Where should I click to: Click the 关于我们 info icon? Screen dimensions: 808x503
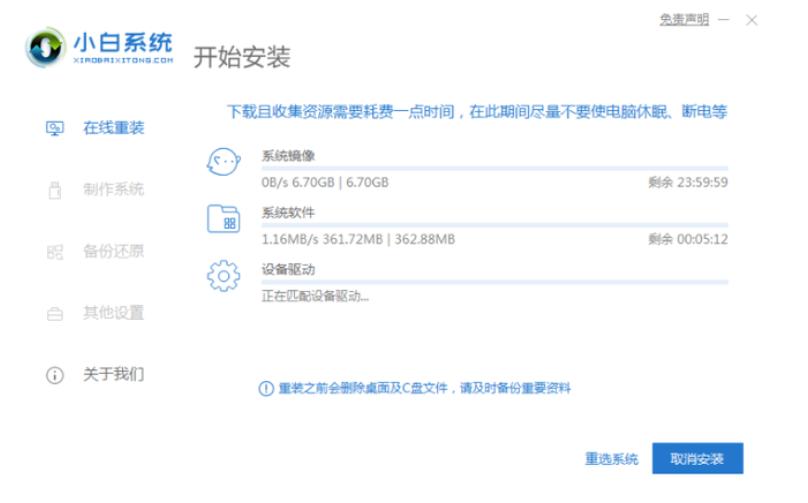[56, 375]
